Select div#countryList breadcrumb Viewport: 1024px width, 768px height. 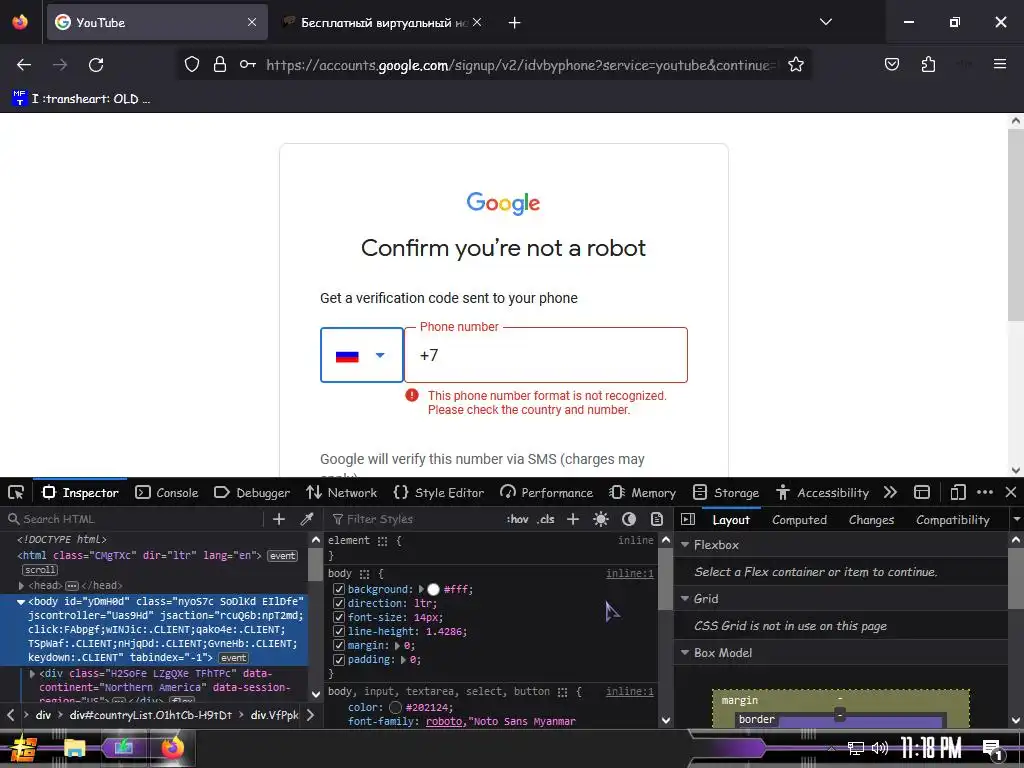coord(151,715)
